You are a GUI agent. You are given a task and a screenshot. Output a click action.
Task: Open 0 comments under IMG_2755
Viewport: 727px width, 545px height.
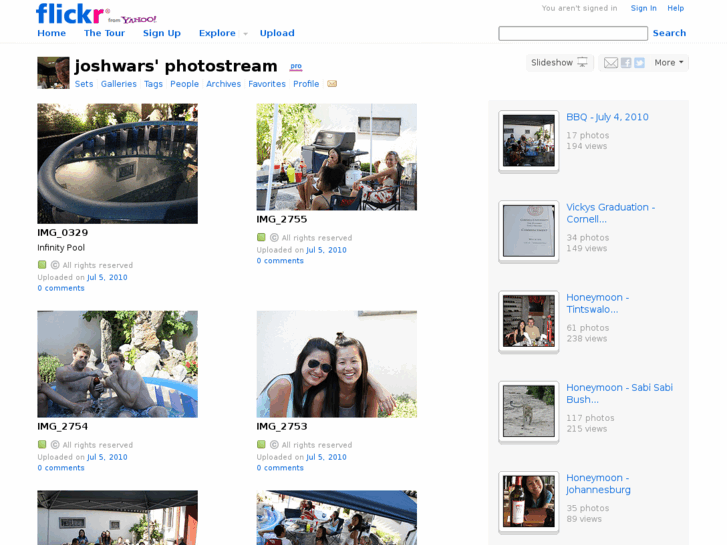pyautogui.click(x=280, y=261)
